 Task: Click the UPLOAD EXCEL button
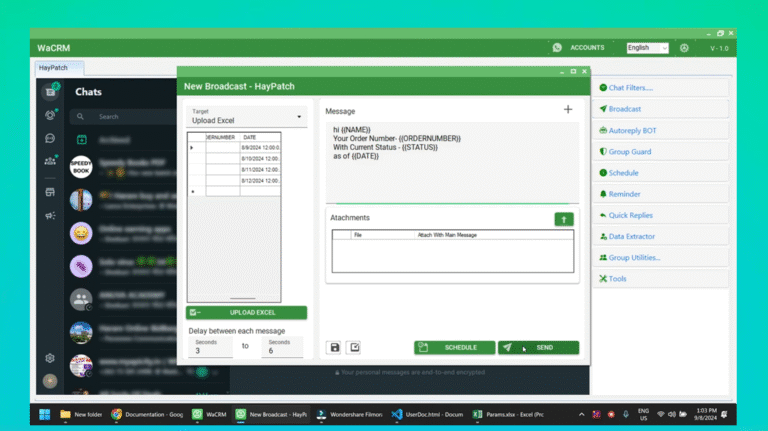[247, 313]
